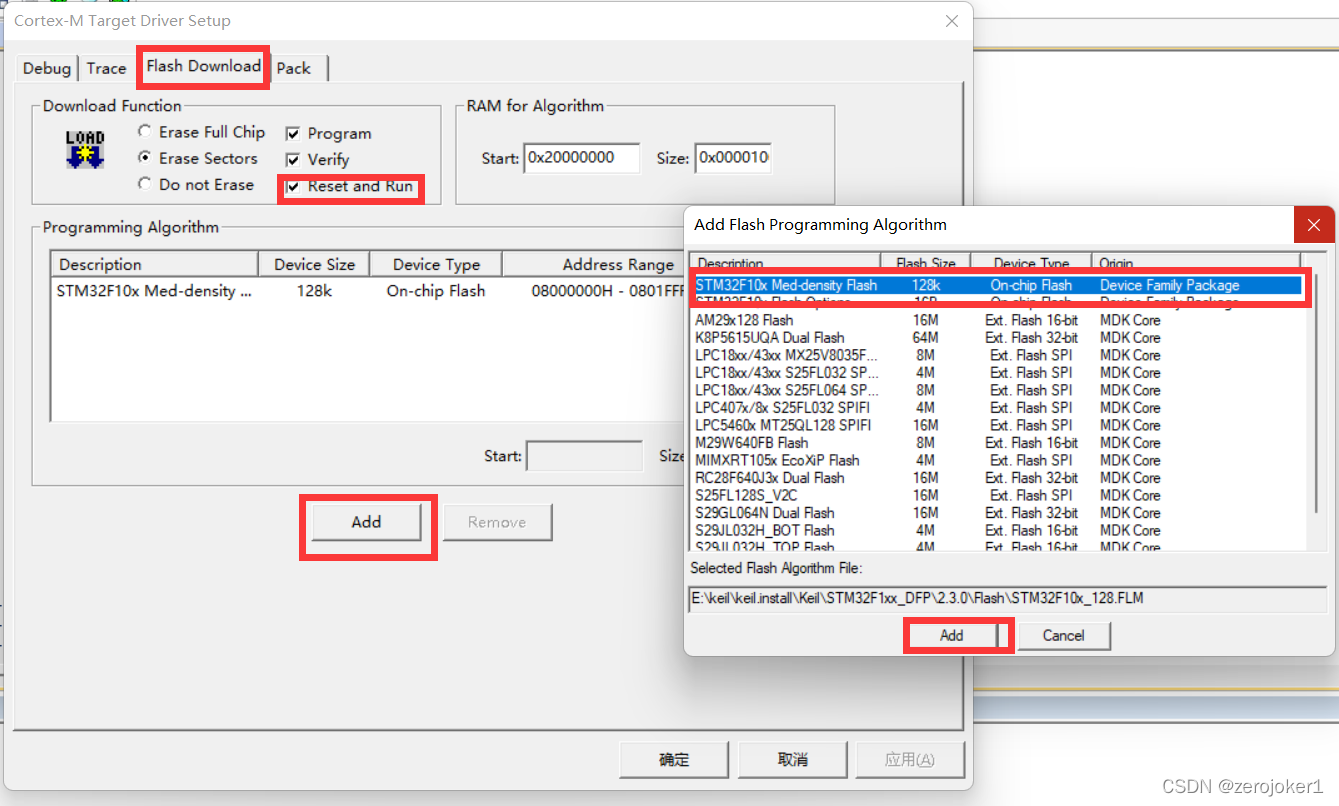1339x806 pixels.
Task: Confirm with the 确定 button
Action: (x=674, y=759)
